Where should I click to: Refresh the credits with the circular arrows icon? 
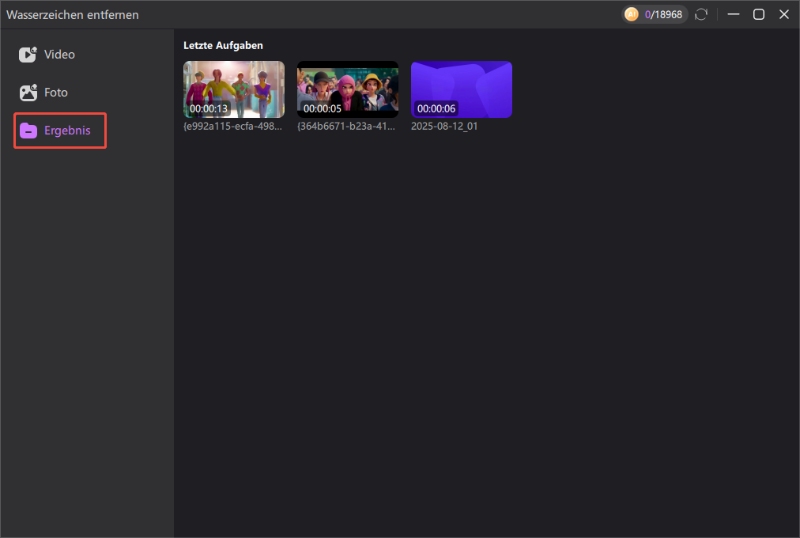pos(701,14)
